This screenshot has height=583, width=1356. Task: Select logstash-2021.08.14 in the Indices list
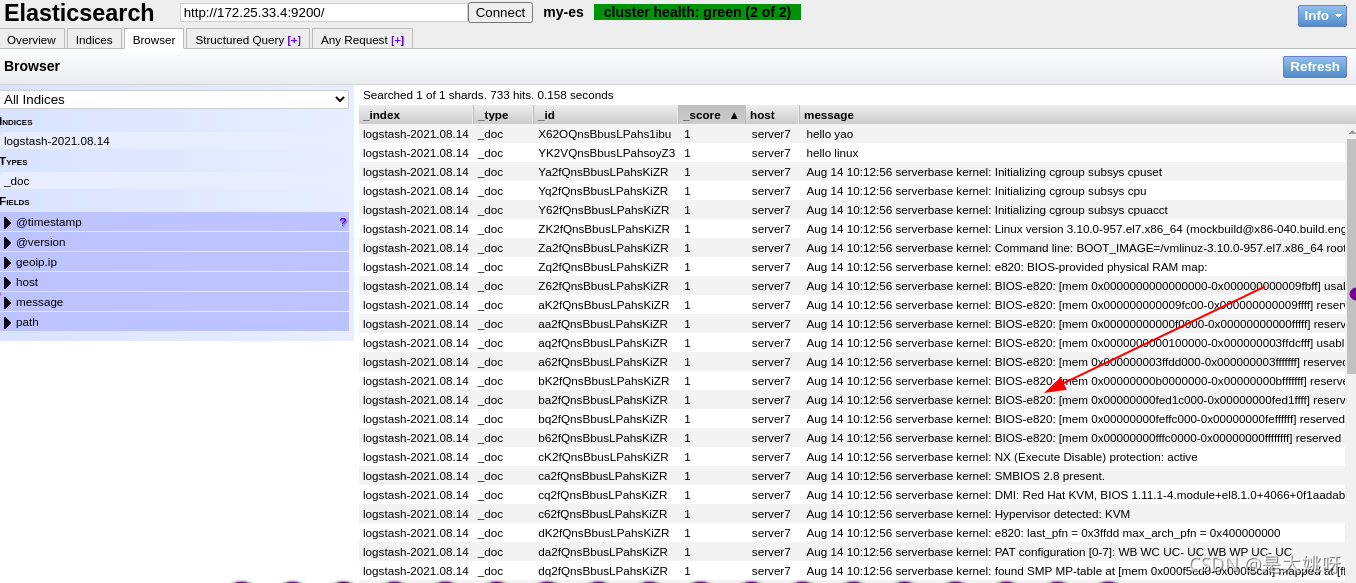coord(174,141)
